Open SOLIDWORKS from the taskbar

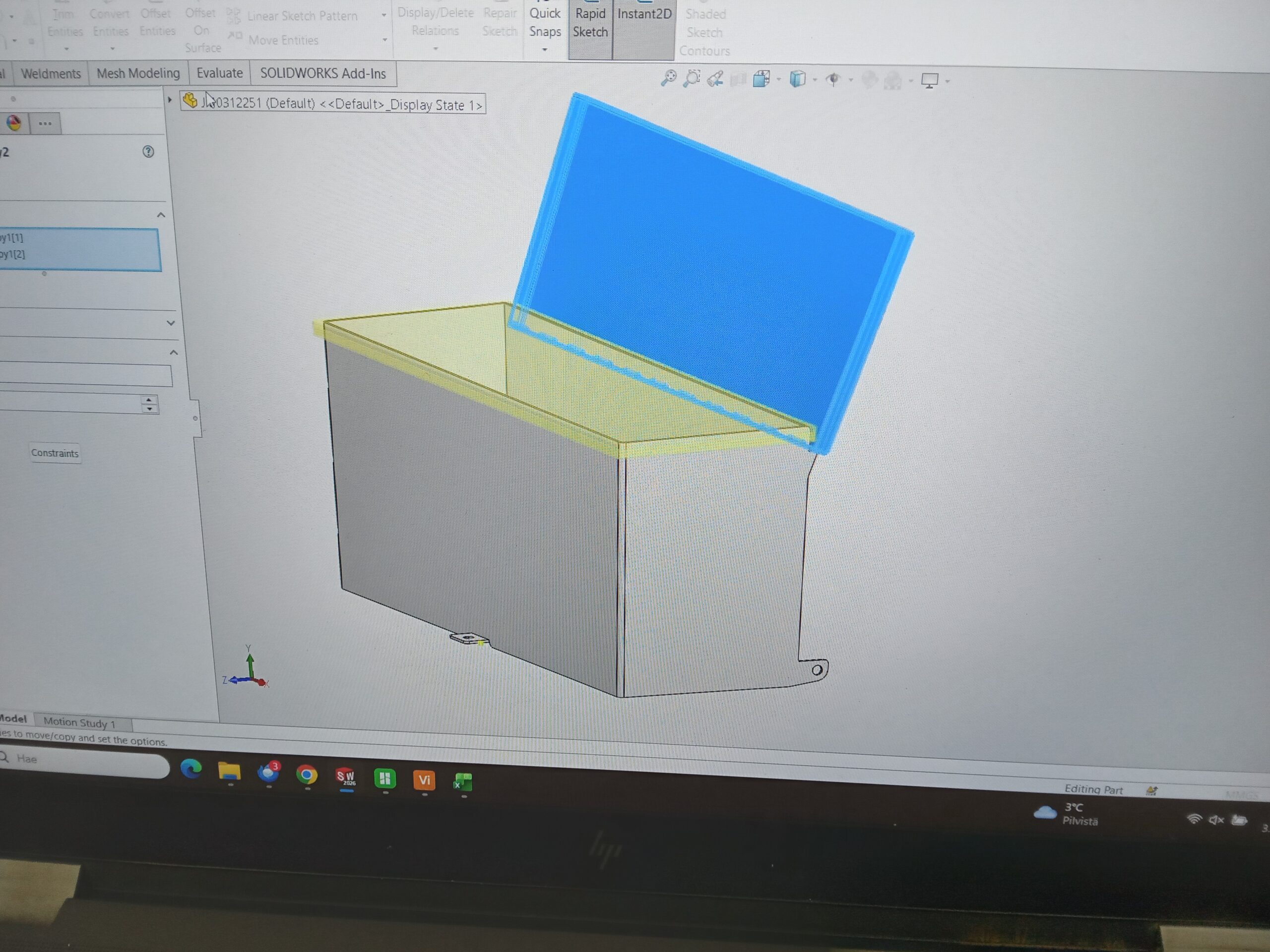pos(347,776)
